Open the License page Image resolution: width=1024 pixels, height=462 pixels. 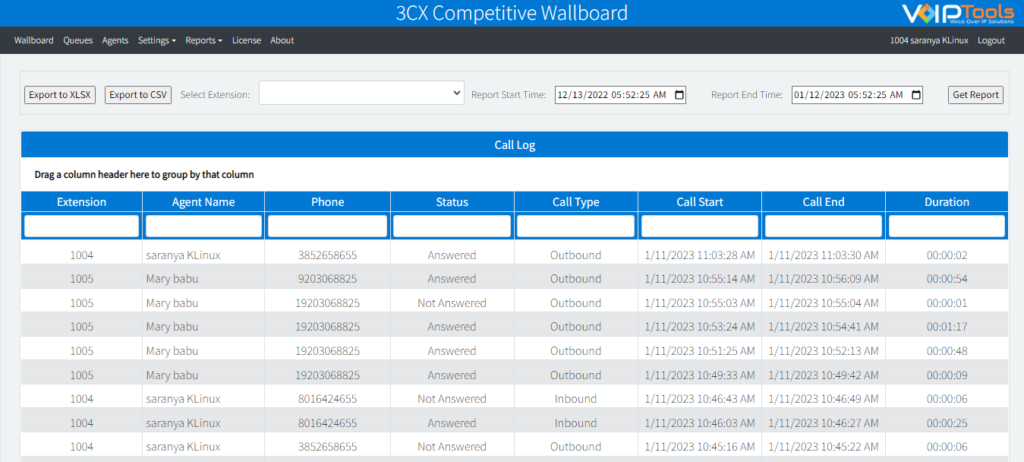point(246,41)
